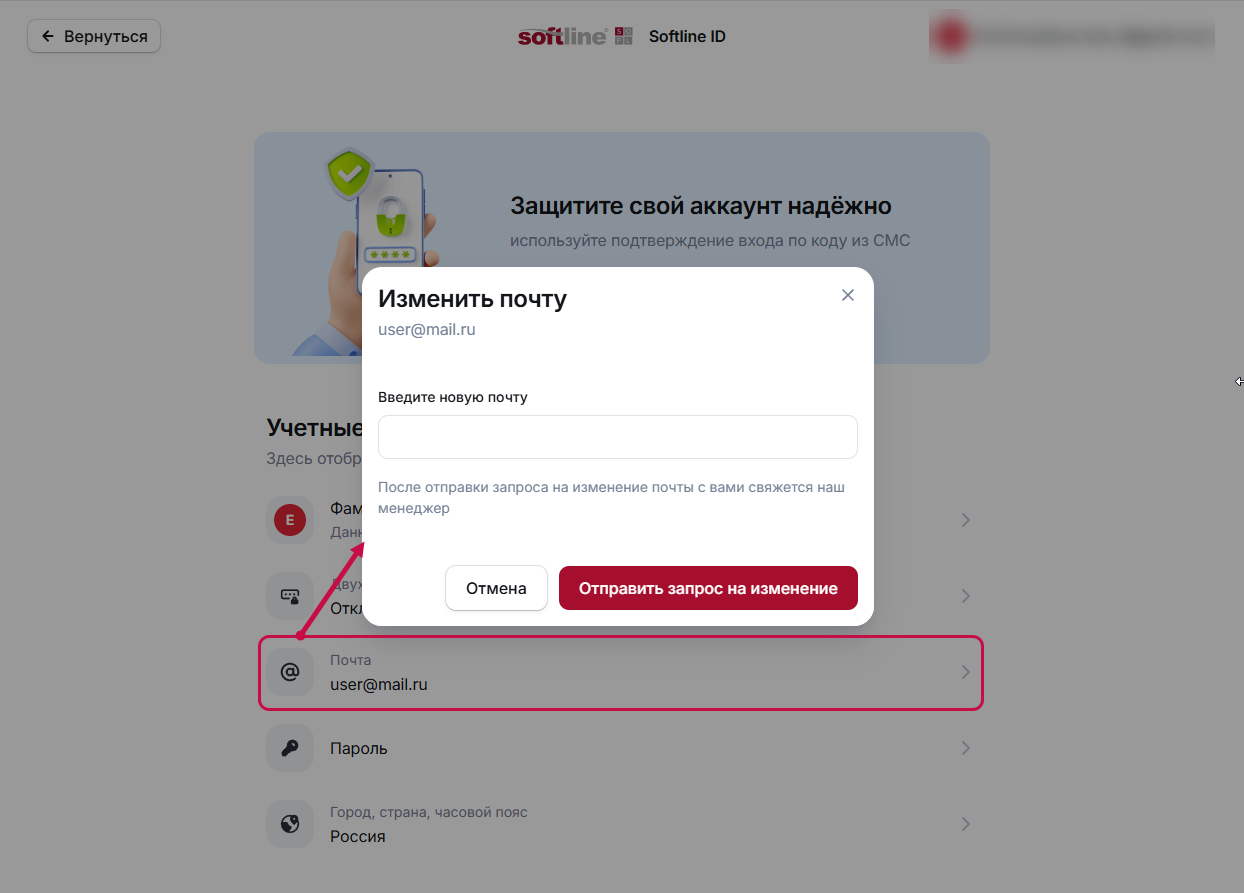This screenshot has height=893, width=1244.
Task: Click the two-factor authentication icon
Action: (x=290, y=596)
